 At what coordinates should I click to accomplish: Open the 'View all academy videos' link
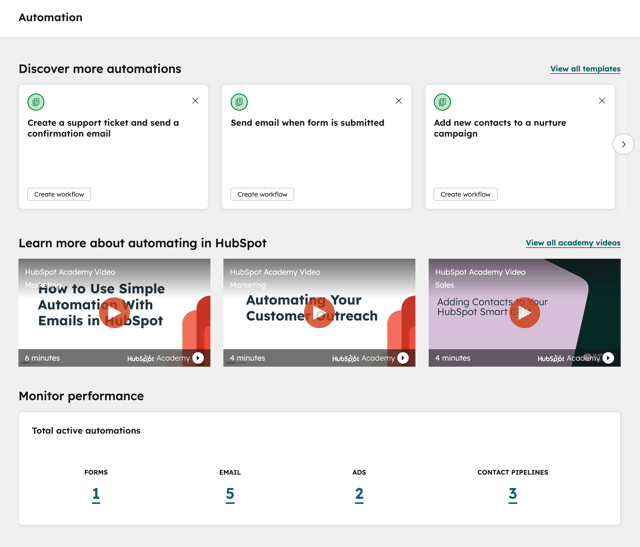pyautogui.click(x=573, y=243)
